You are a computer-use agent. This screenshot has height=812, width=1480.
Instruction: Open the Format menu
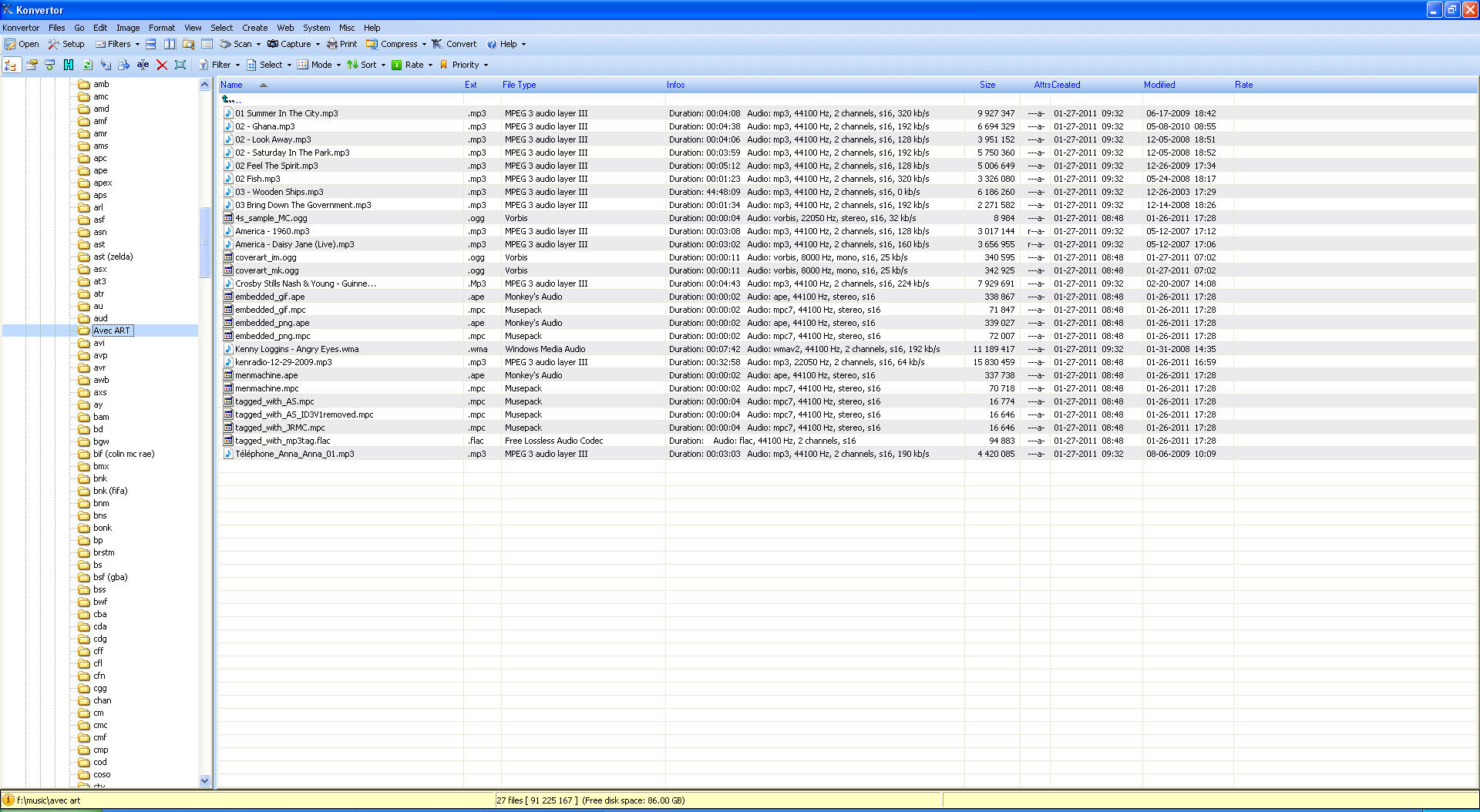click(x=162, y=28)
